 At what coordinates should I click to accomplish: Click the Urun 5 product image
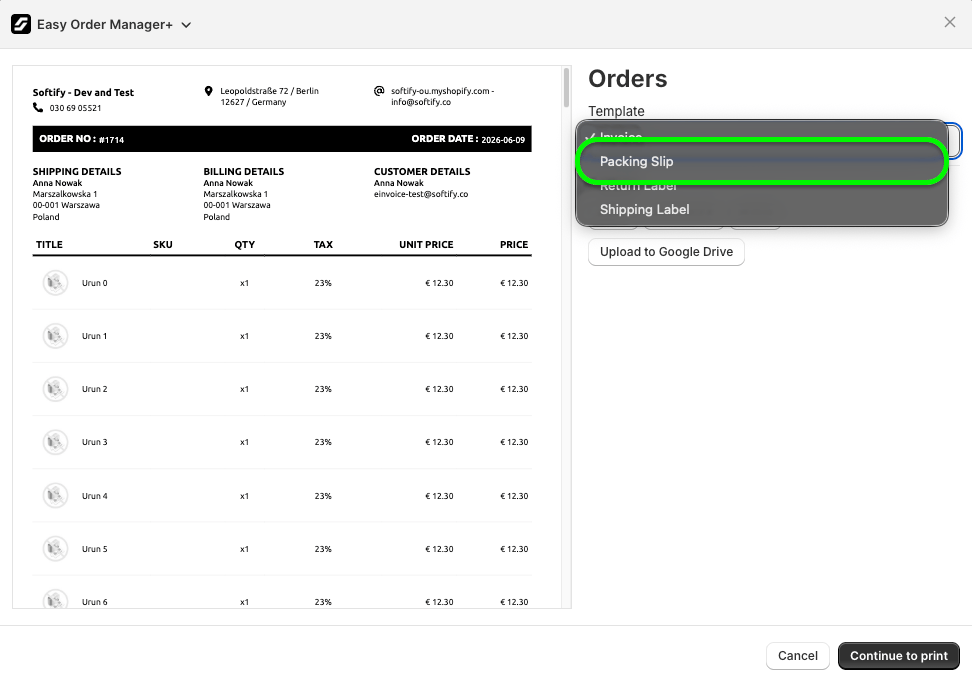tap(55, 548)
